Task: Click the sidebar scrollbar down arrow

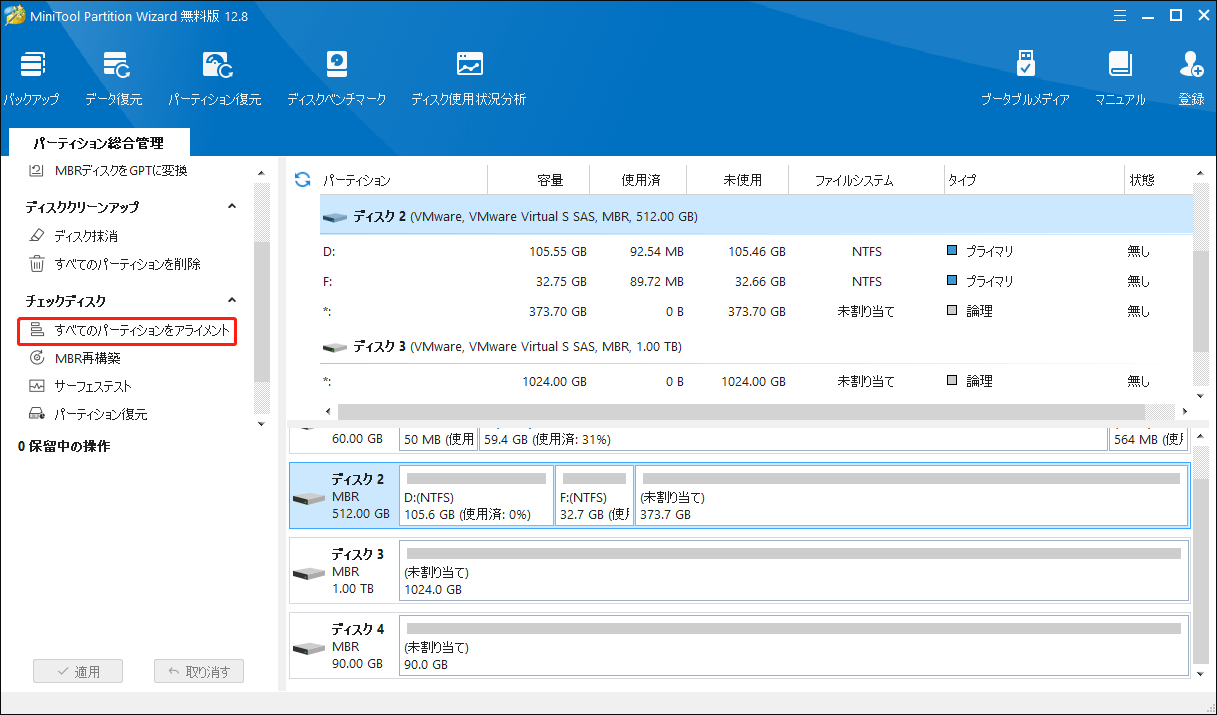Action: tap(261, 424)
